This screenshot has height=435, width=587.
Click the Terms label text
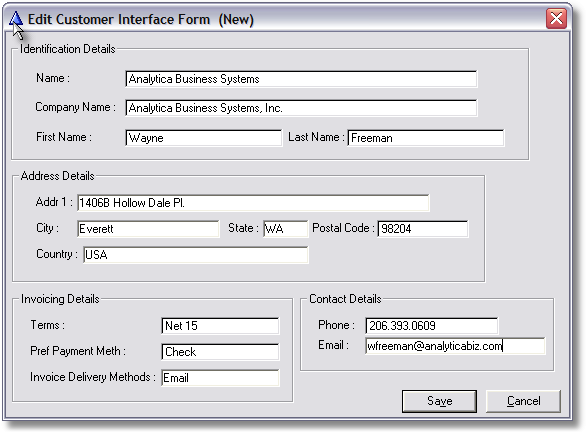coord(48,325)
